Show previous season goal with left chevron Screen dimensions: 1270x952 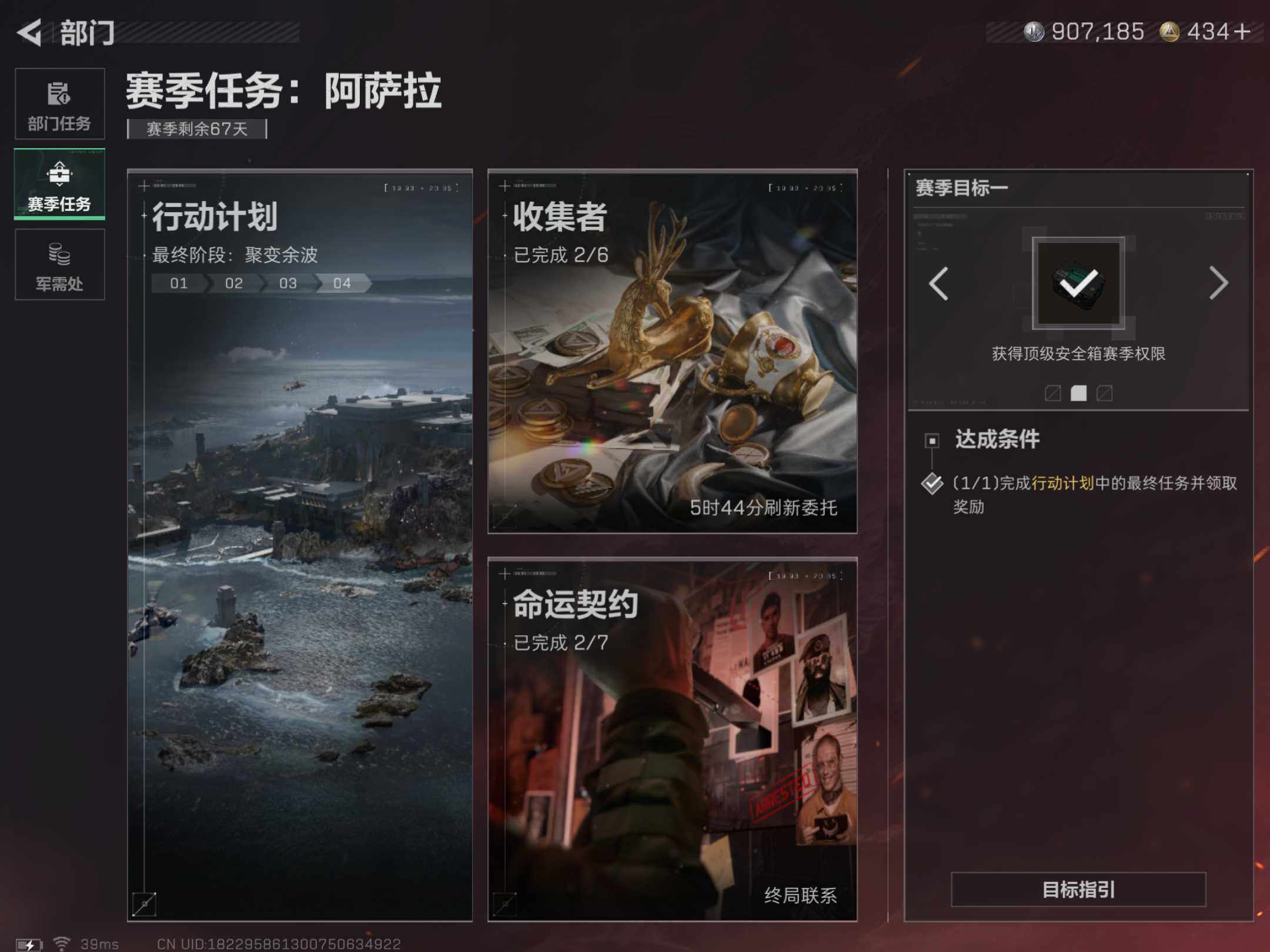(938, 284)
